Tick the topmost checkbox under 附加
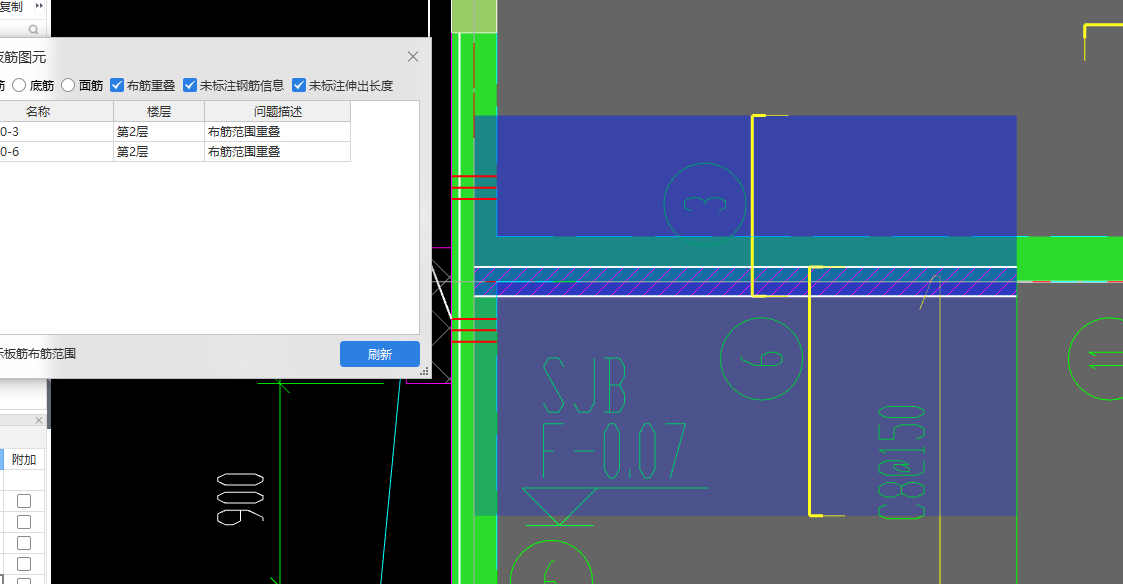This screenshot has height=584, width=1123. point(24,500)
